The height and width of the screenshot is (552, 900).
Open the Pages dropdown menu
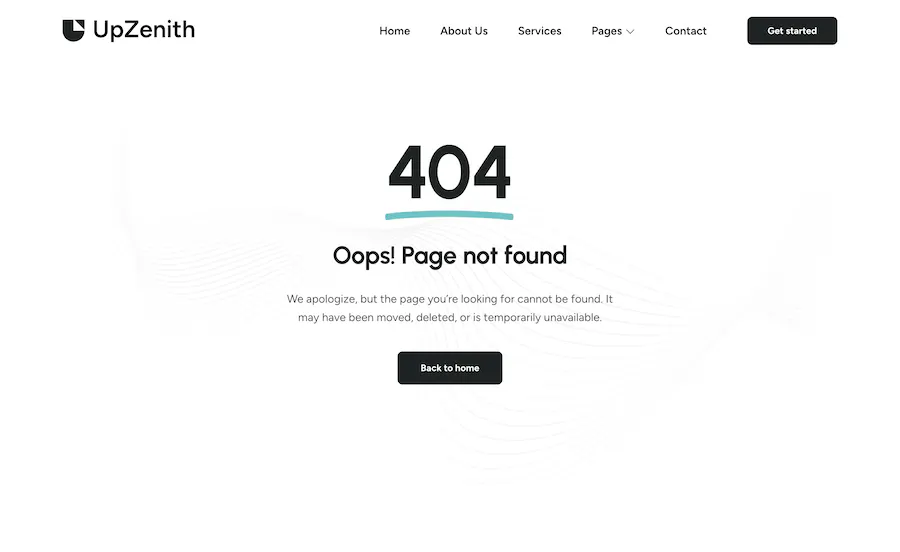coord(612,31)
